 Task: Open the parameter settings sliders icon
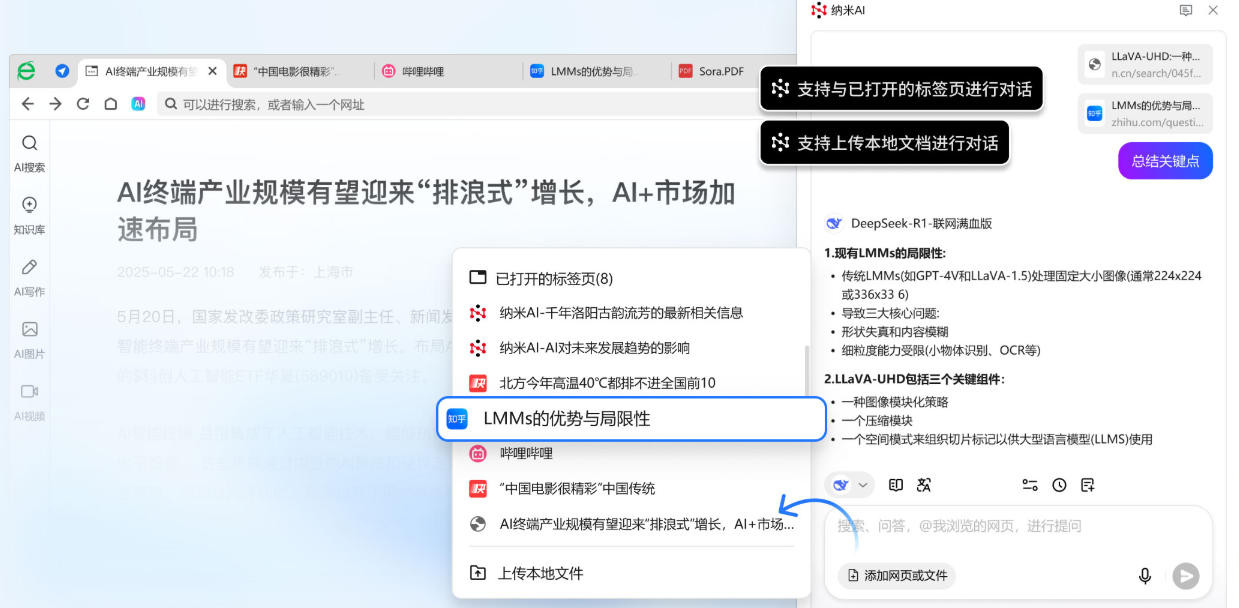click(x=1030, y=485)
